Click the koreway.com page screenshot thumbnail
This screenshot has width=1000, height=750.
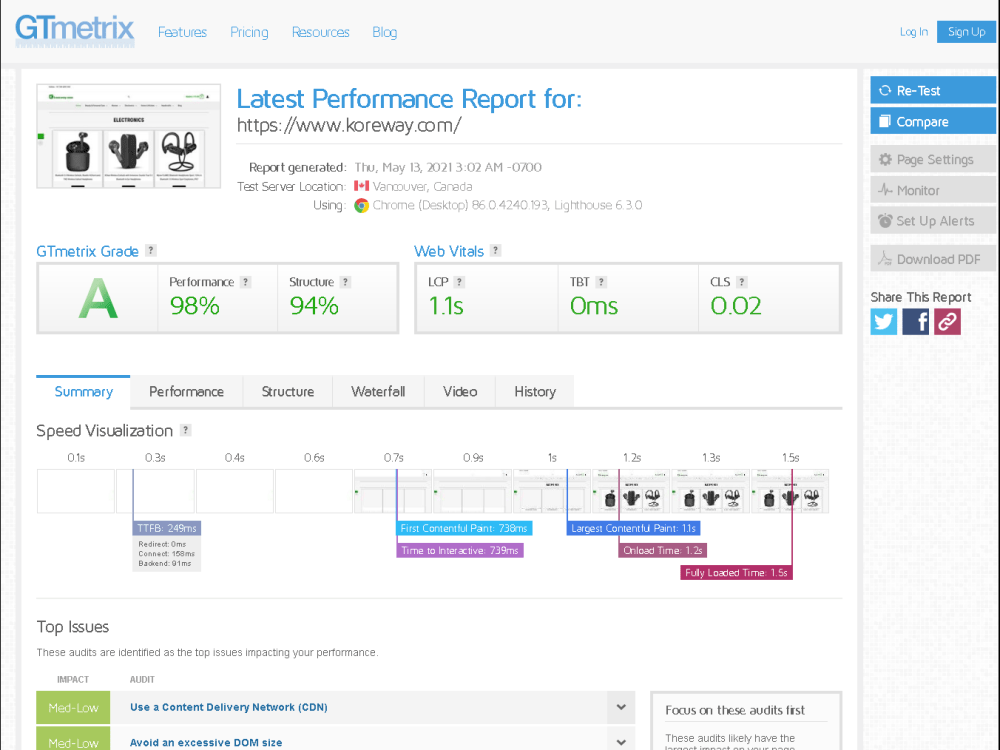pos(129,136)
